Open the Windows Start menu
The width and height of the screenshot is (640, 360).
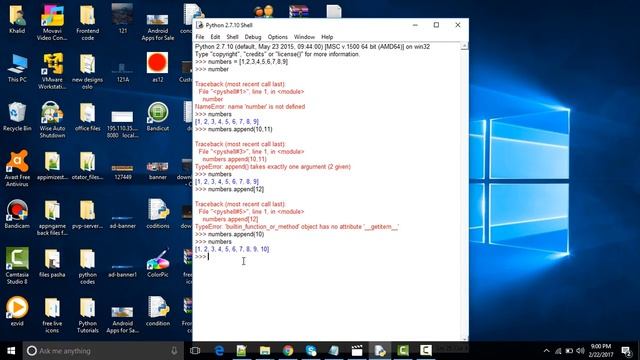[11, 351]
